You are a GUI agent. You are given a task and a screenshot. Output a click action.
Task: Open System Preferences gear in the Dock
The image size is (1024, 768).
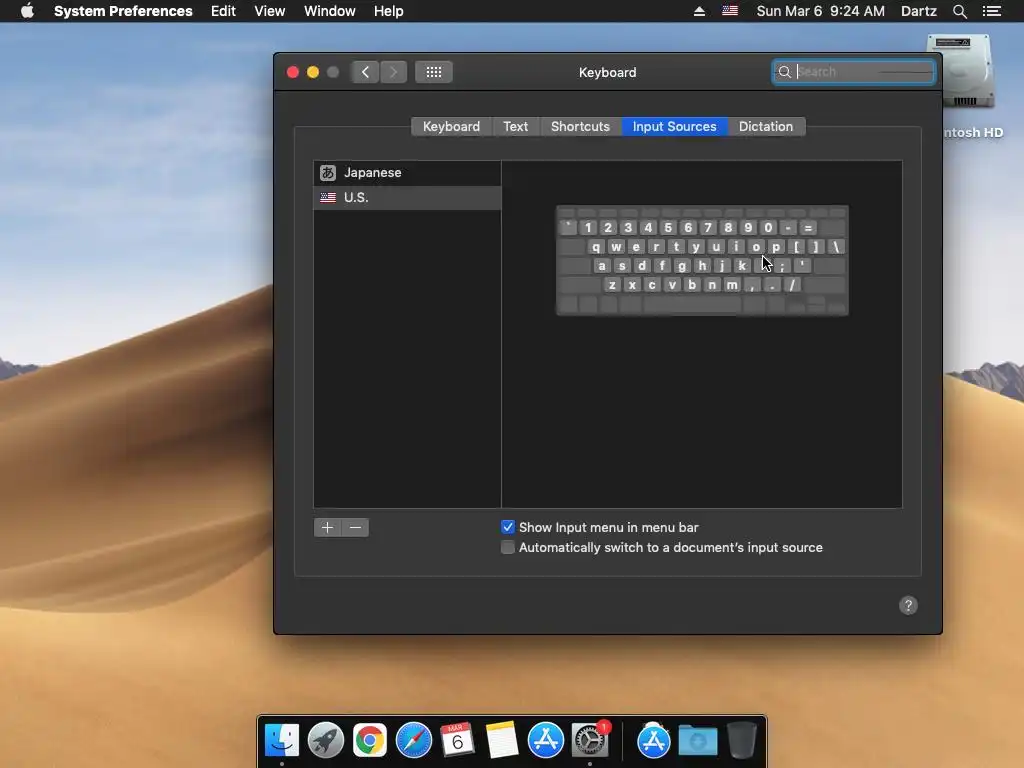point(590,740)
